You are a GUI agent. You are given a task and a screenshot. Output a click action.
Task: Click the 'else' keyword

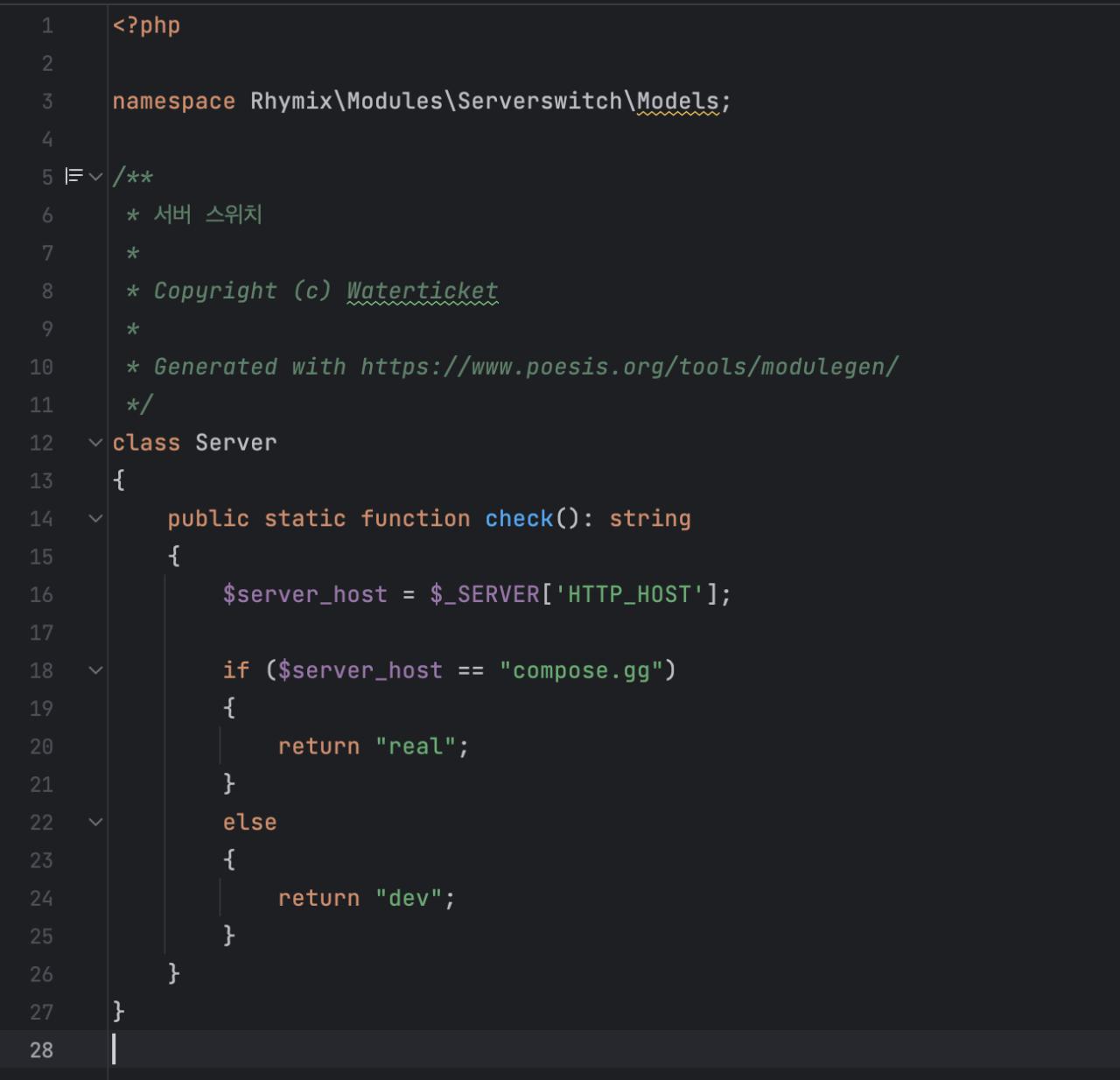(249, 823)
